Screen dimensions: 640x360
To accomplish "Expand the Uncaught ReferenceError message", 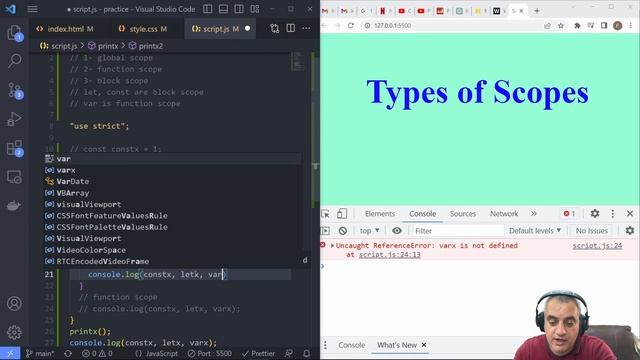I will tap(332, 246).
